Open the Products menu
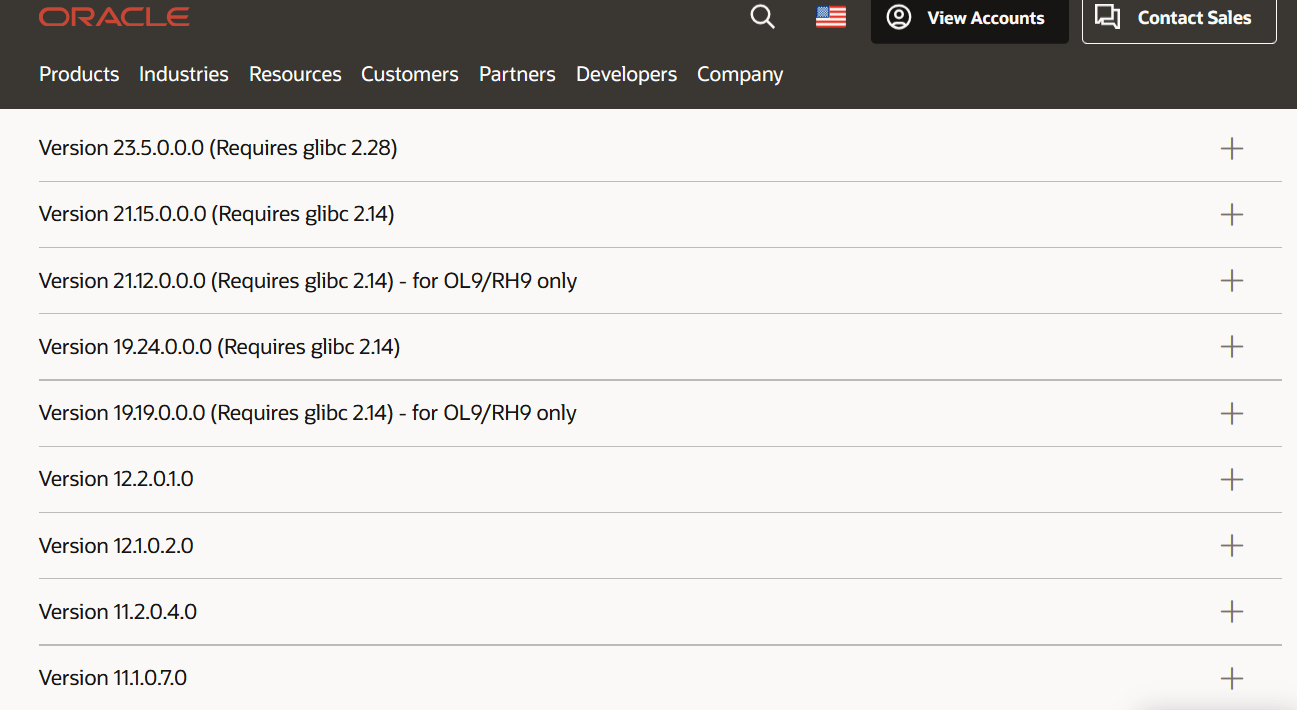 click(x=79, y=74)
